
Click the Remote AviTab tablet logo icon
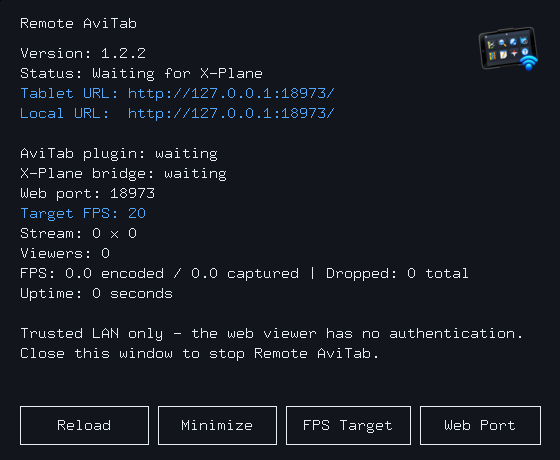[509, 49]
